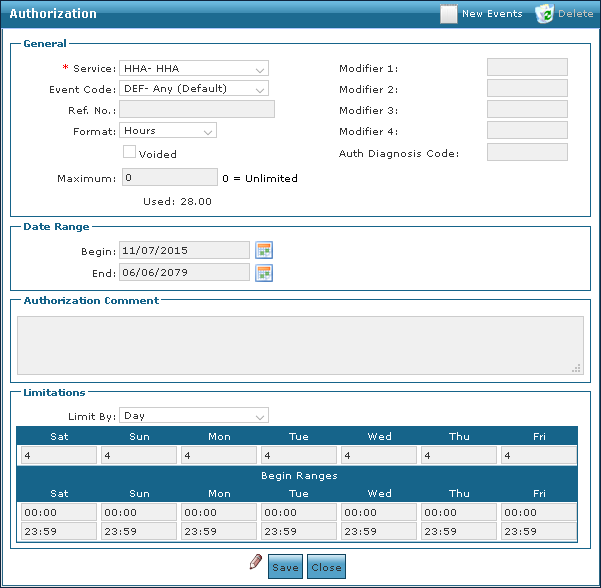
Task: Click the Delete recycle bin icon
Action: coord(544,14)
